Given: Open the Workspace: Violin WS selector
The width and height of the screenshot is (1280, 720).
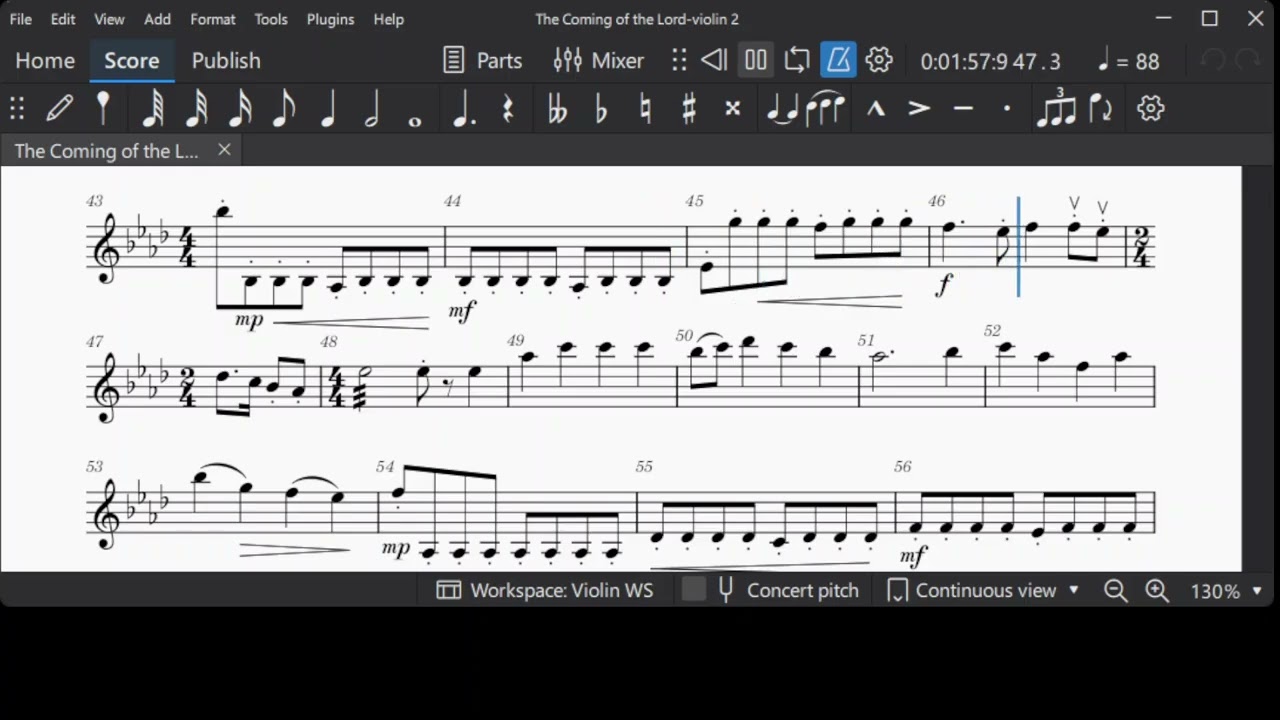Looking at the screenshot, I should pos(545,590).
